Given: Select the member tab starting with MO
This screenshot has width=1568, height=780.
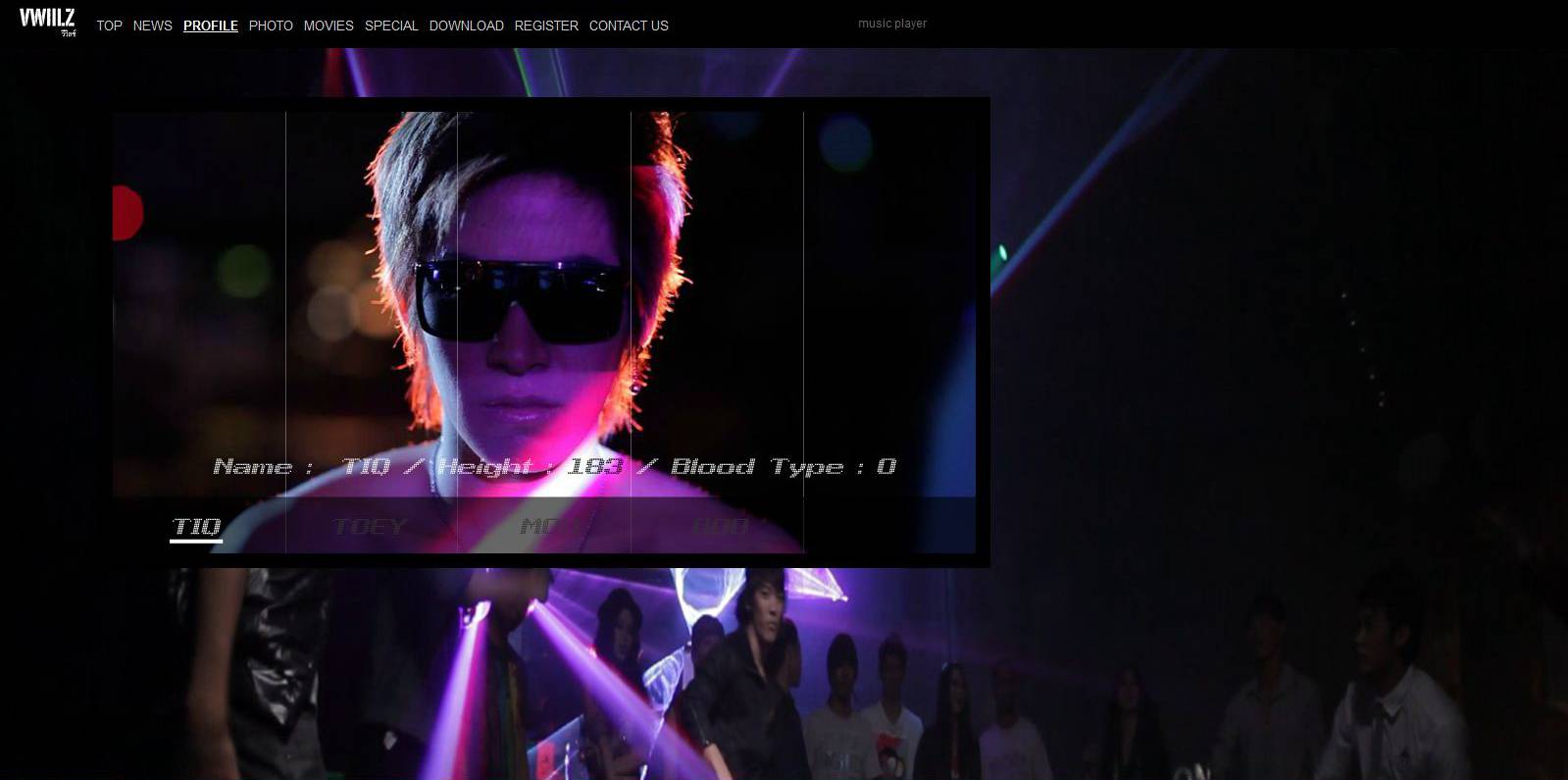Looking at the screenshot, I should tap(545, 527).
